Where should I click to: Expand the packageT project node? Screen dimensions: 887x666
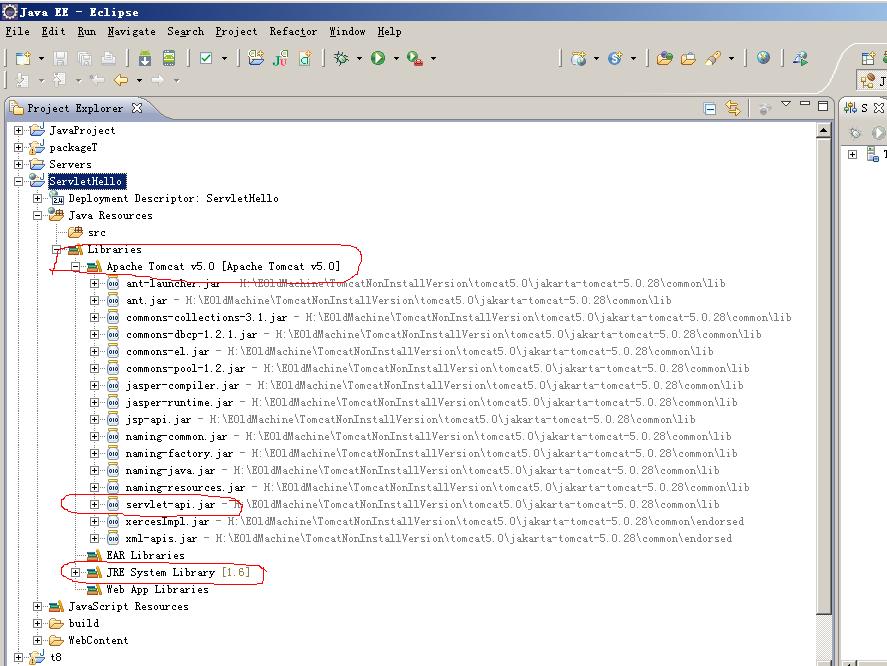[x=19, y=147]
